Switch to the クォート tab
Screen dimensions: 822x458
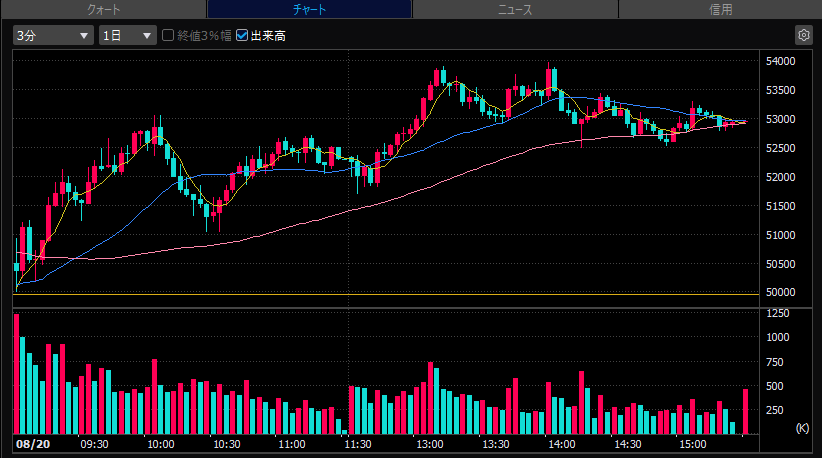pos(103,9)
